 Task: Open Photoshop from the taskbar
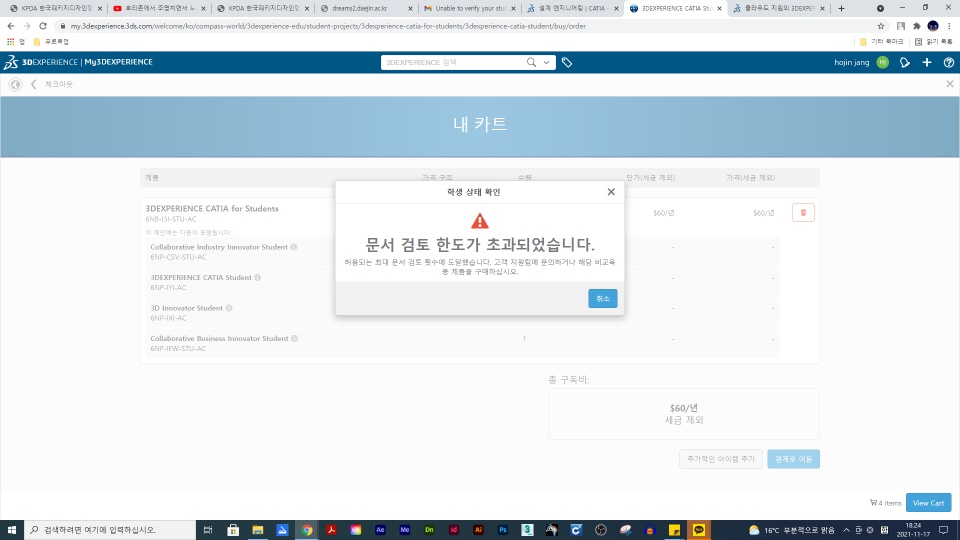(x=503, y=530)
